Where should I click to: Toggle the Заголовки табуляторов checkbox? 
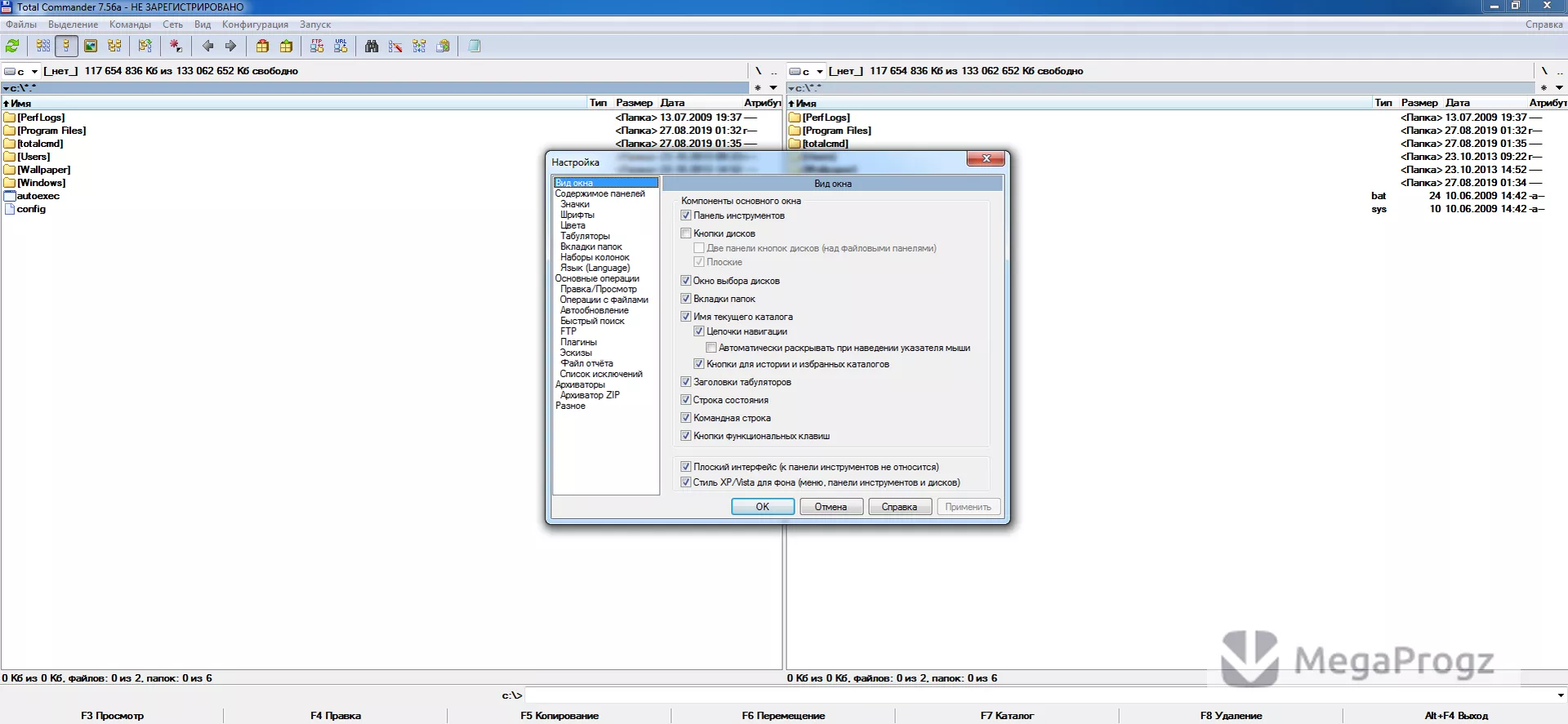click(686, 382)
